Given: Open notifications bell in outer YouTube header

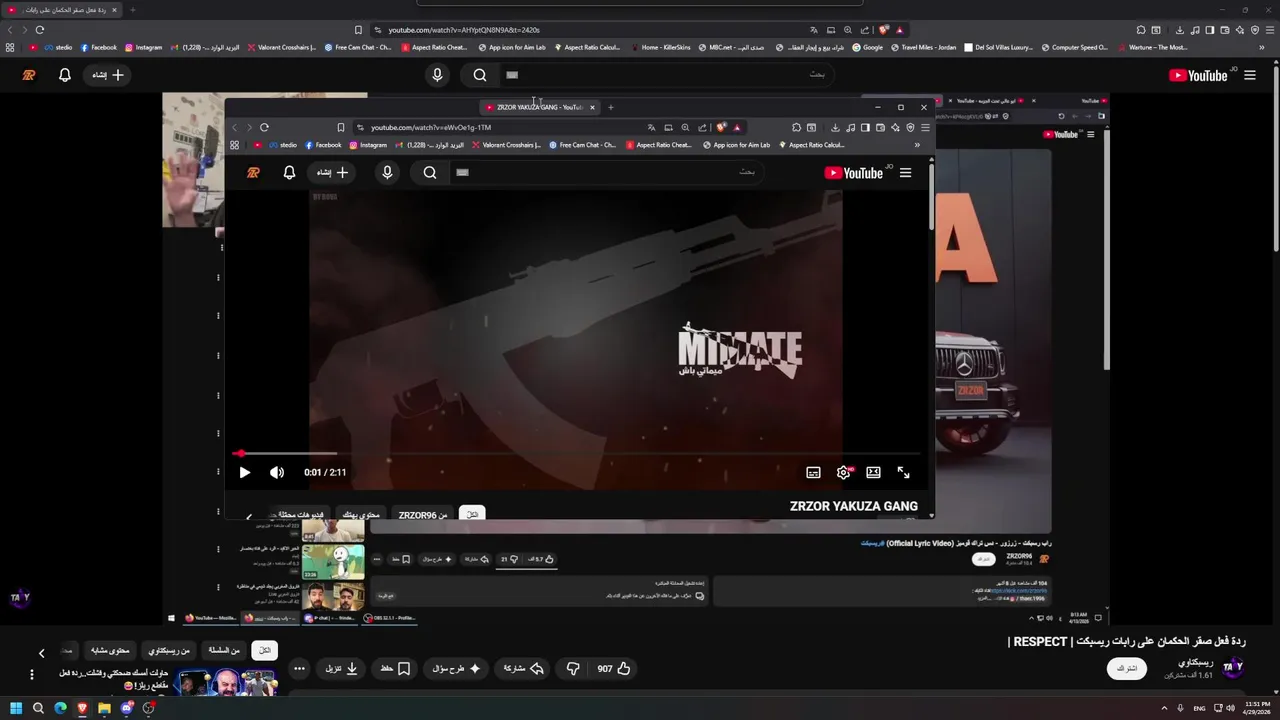Looking at the screenshot, I should pos(65,75).
